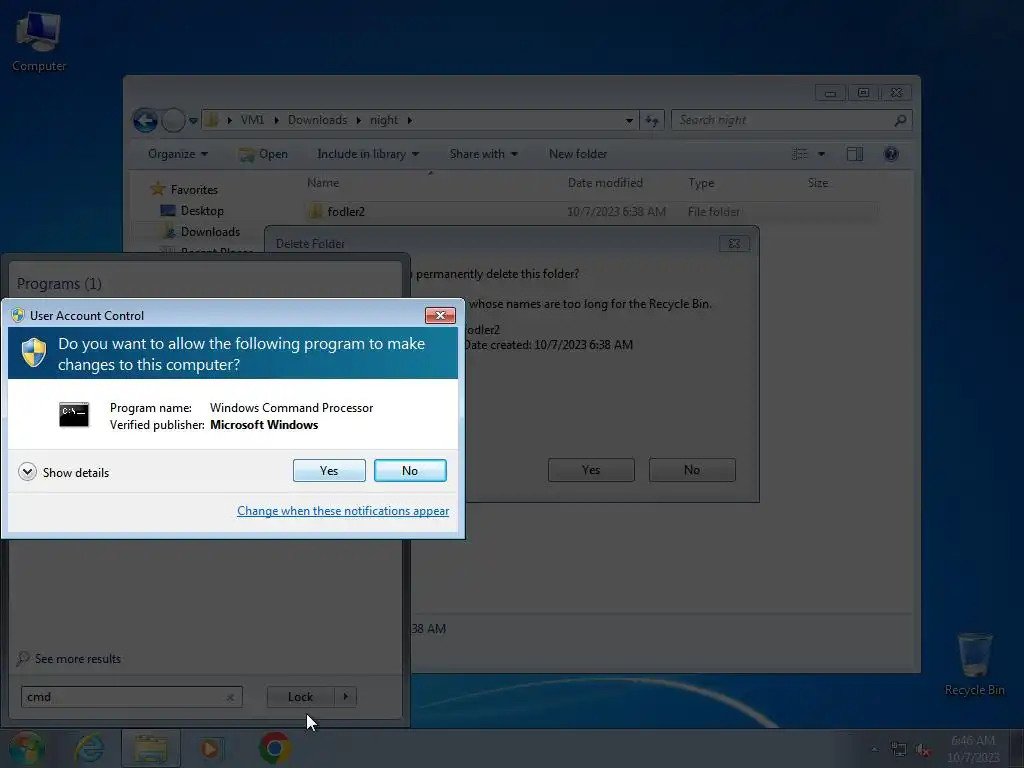Screen dimensions: 1024x768
Task: Click the Lock button in Start menu
Action: point(300,697)
